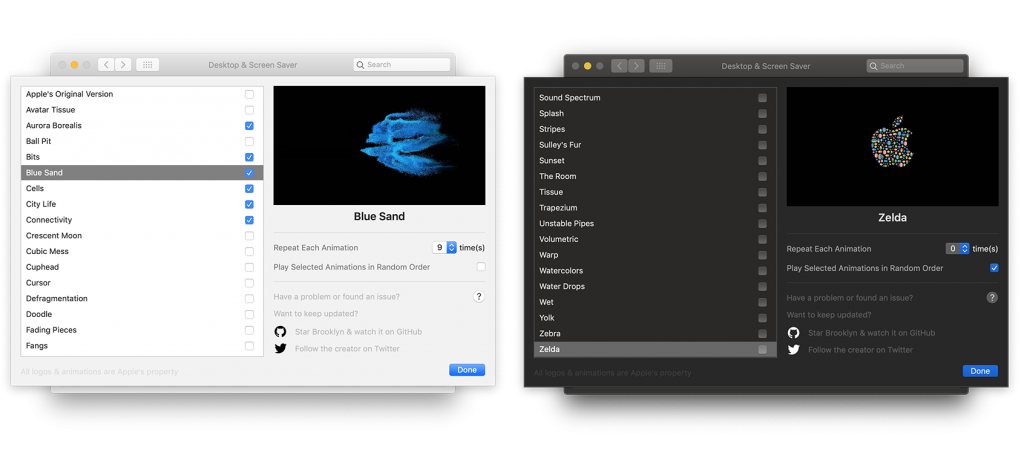Enable the Zelda checkbox
This screenshot has height=453, width=1024.
point(763,349)
